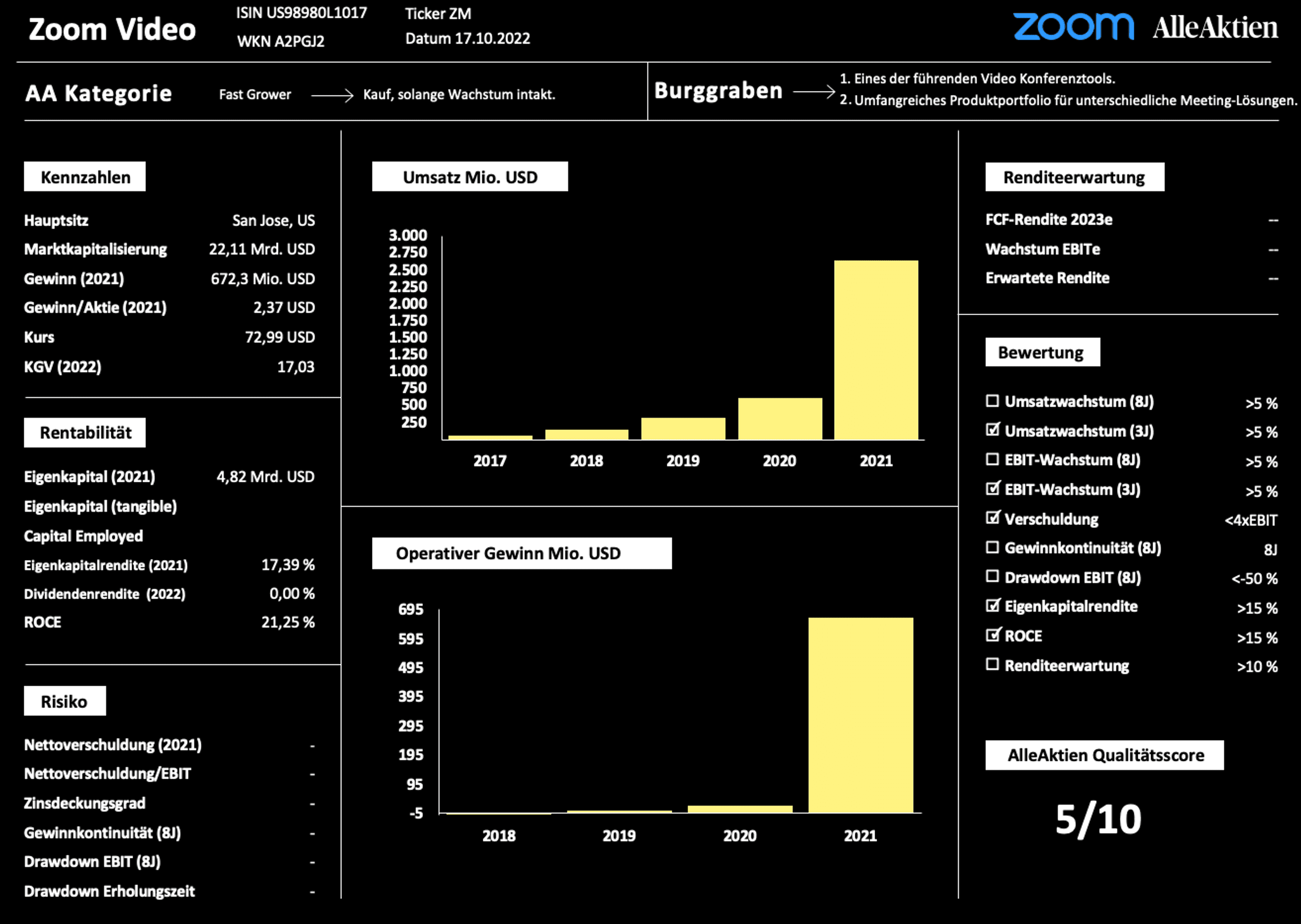Viewport: 1301px width, 924px height.
Task: Click the 22,11 Mrd. USD market cap value
Action: coord(262,249)
